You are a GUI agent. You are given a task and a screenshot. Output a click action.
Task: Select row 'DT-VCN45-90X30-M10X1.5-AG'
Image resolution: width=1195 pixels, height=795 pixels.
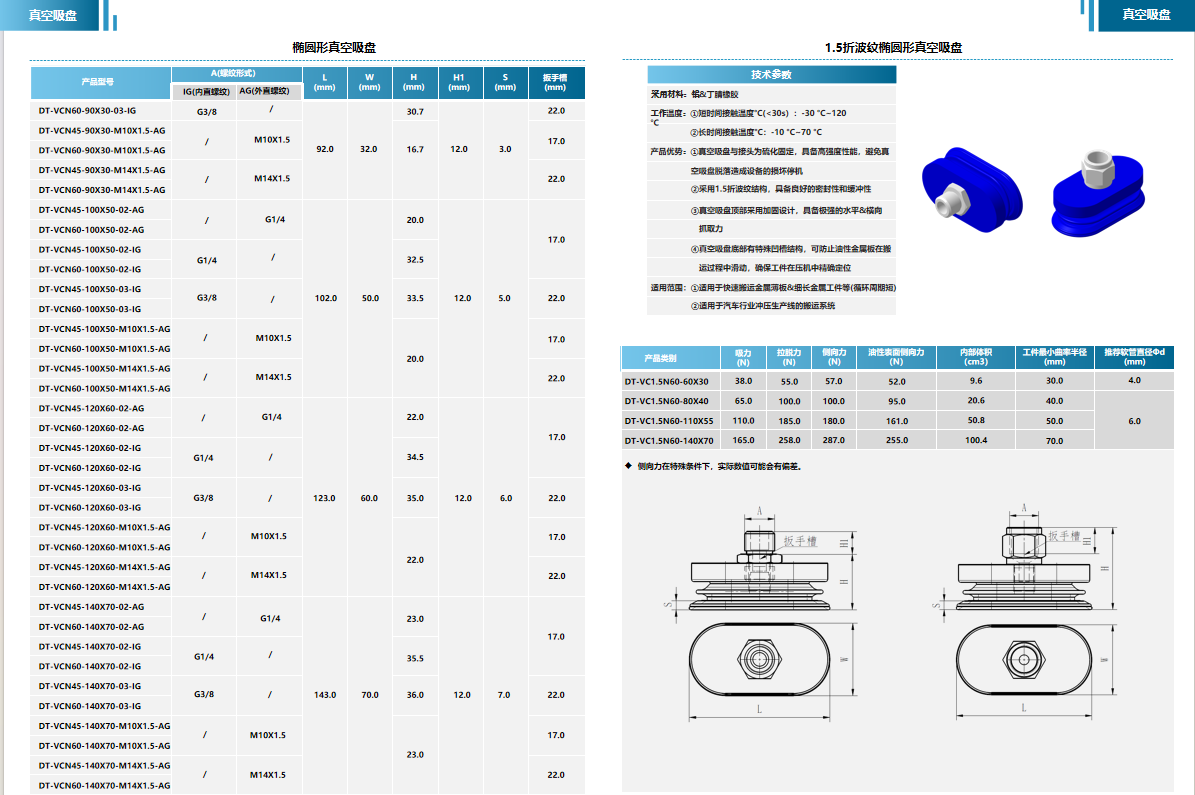click(x=101, y=130)
